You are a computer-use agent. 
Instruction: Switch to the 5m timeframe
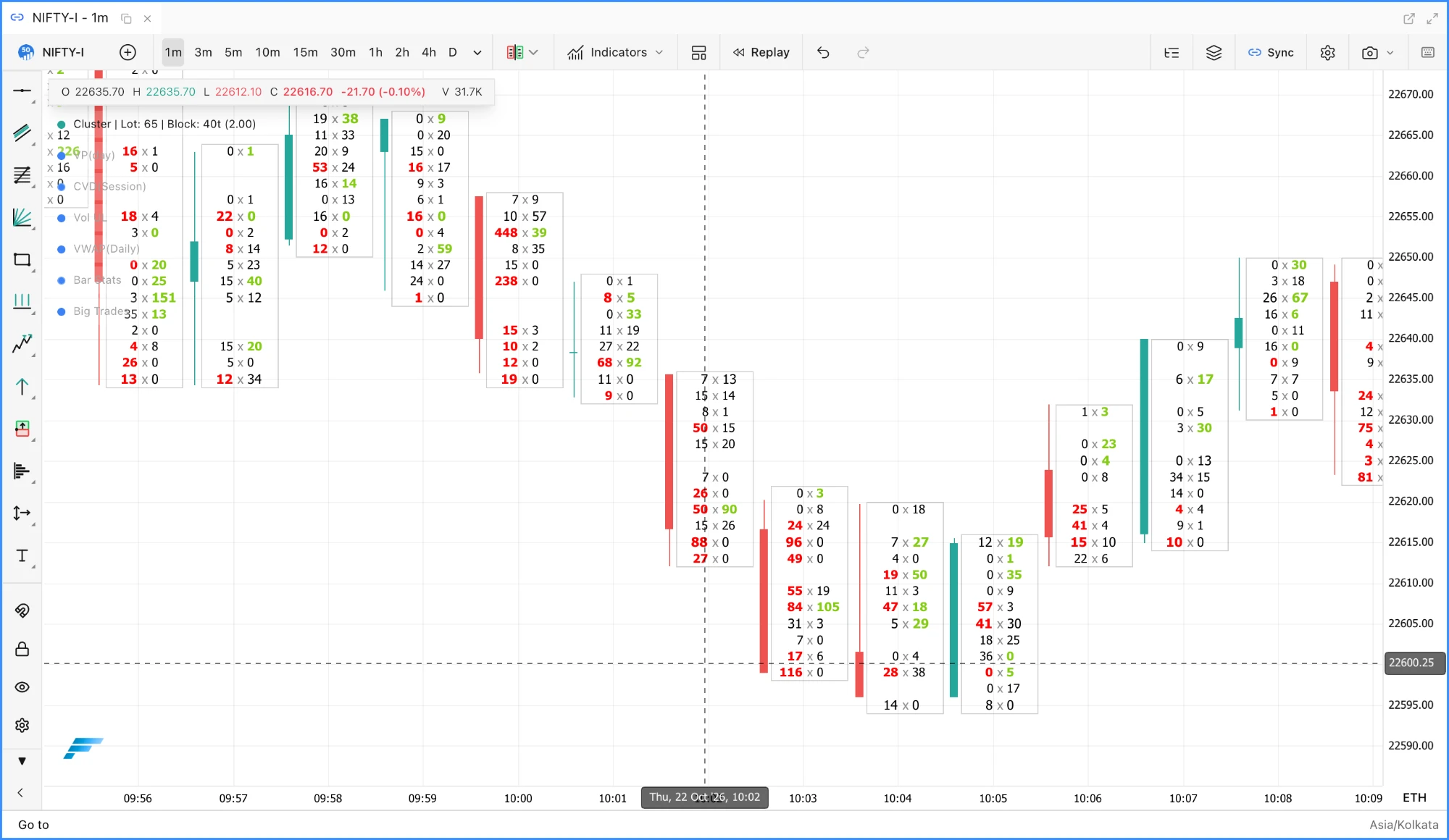(x=233, y=52)
